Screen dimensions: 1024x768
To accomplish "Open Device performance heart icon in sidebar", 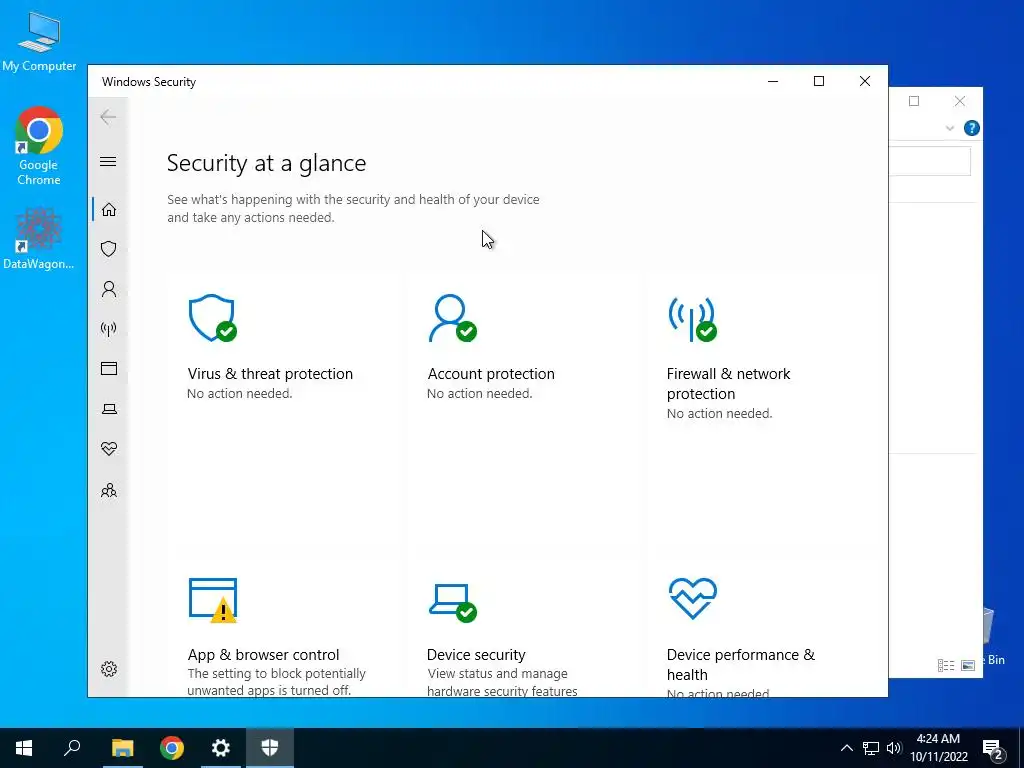I will pyautogui.click(x=109, y=449).
